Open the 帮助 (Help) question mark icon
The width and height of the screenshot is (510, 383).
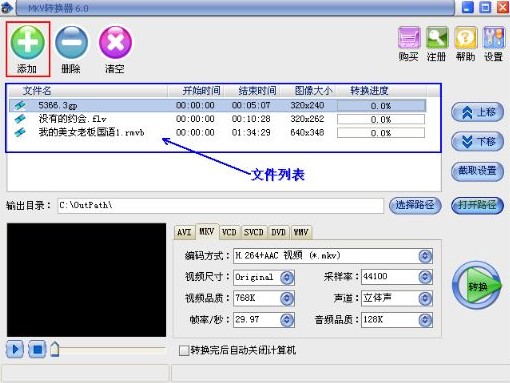[x=466, y=38]
